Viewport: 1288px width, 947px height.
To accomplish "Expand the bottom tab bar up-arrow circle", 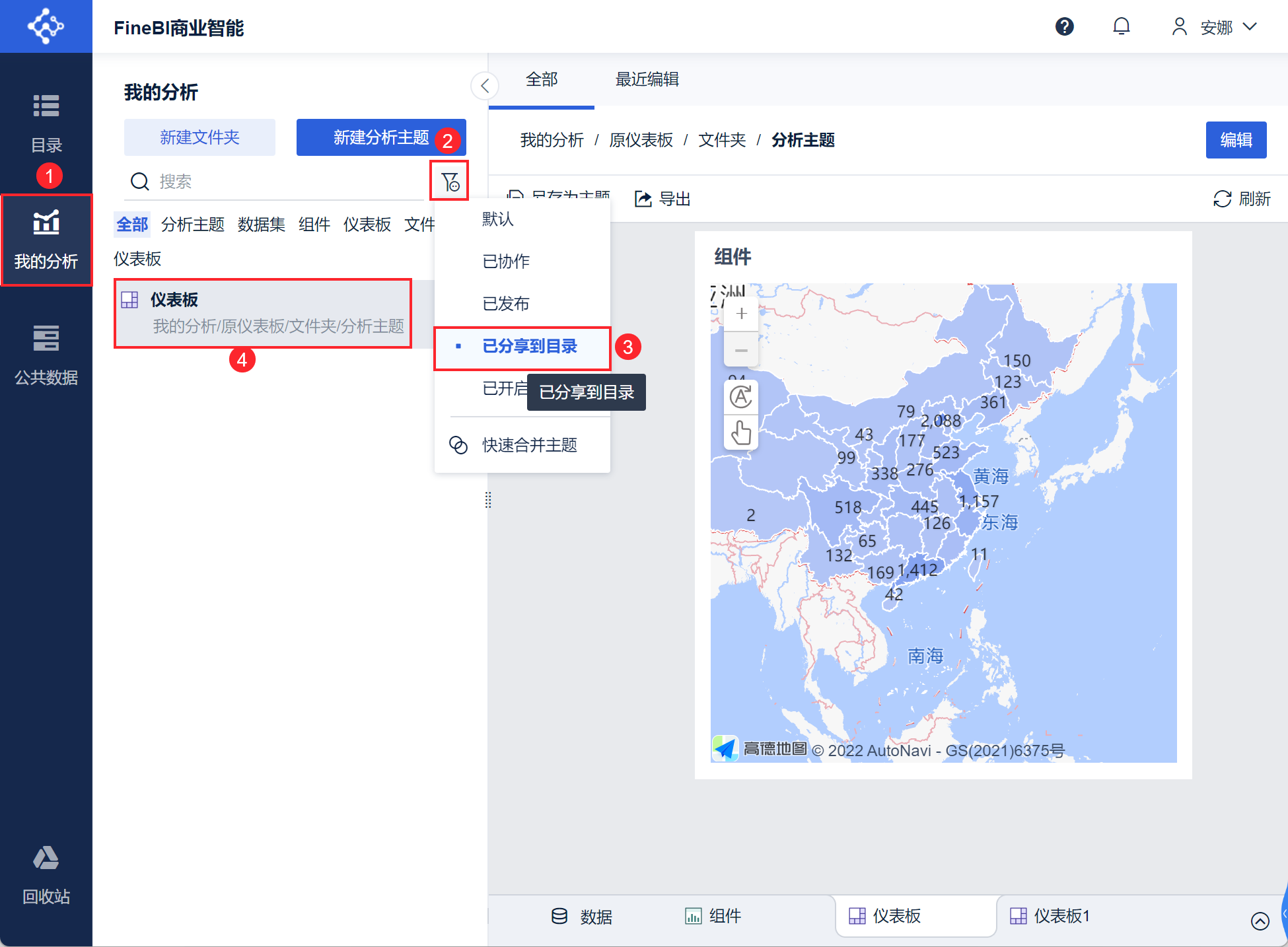I will tap(1260, 921).
